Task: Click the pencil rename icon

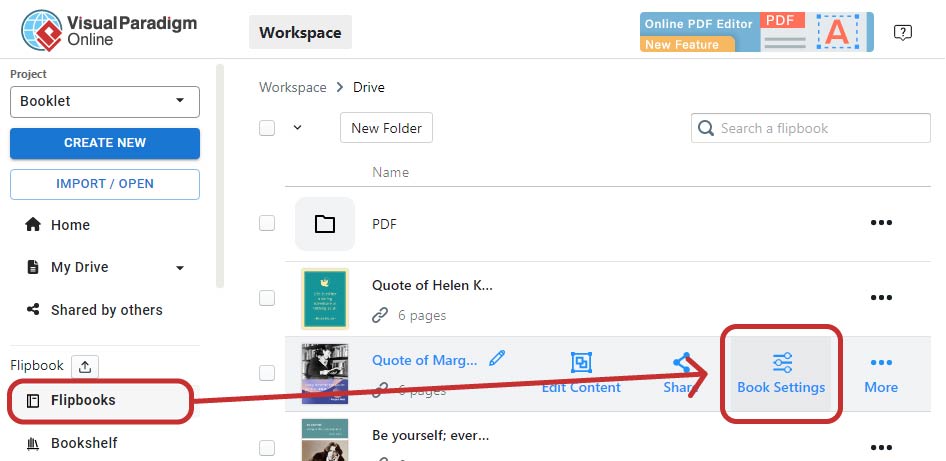Action: tap(497, 358)
